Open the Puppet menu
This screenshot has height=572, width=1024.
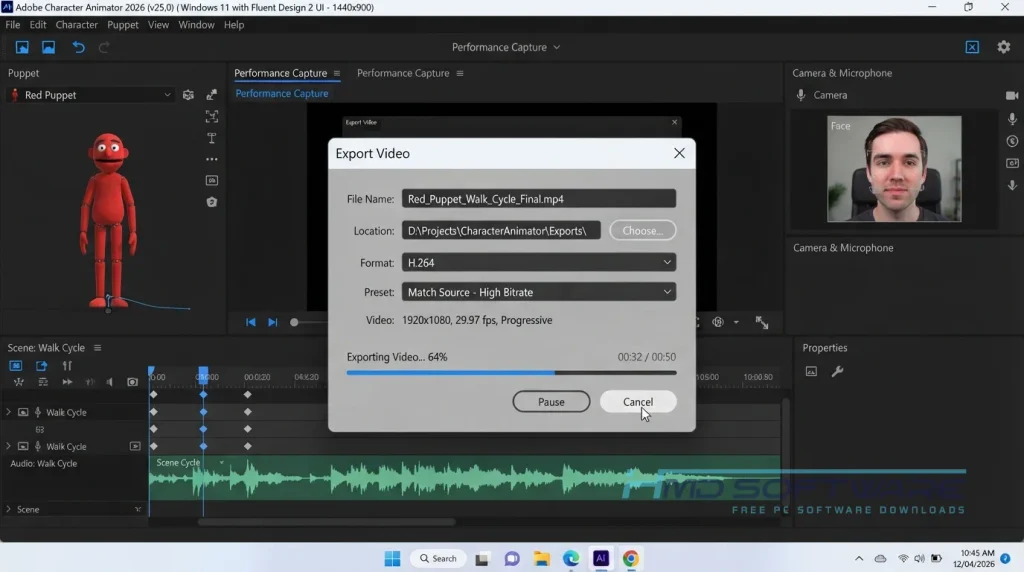pyautogui.click(x=123, y=25)
